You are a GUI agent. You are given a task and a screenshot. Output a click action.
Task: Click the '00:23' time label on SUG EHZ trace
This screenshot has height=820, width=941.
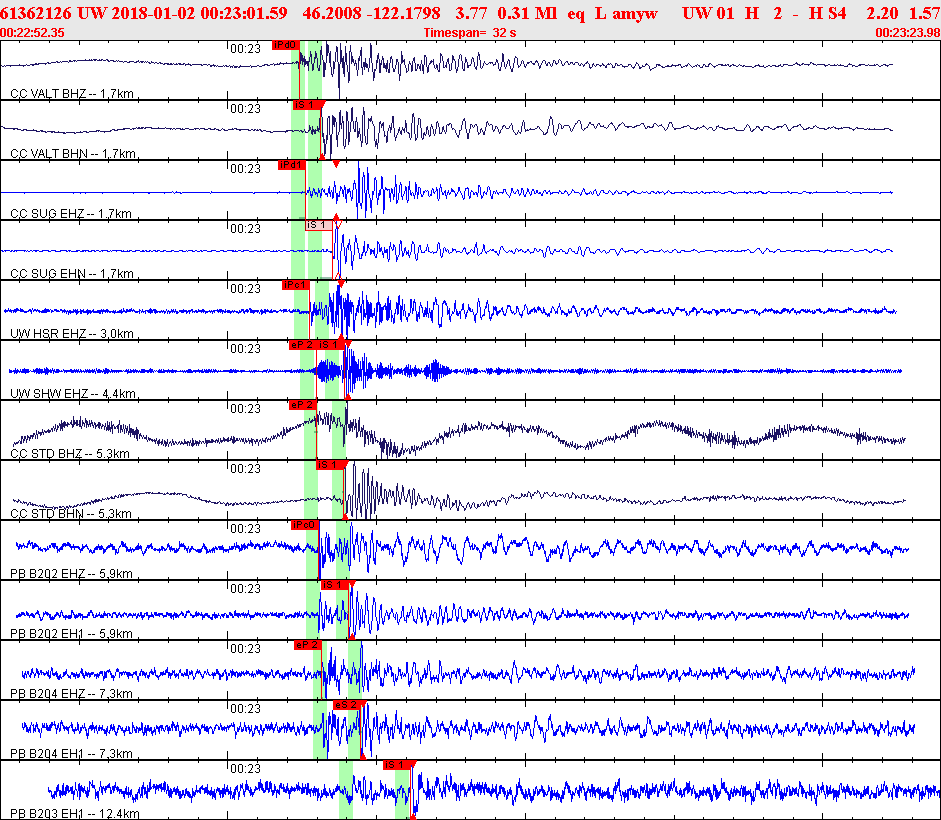tap(245, 169)
